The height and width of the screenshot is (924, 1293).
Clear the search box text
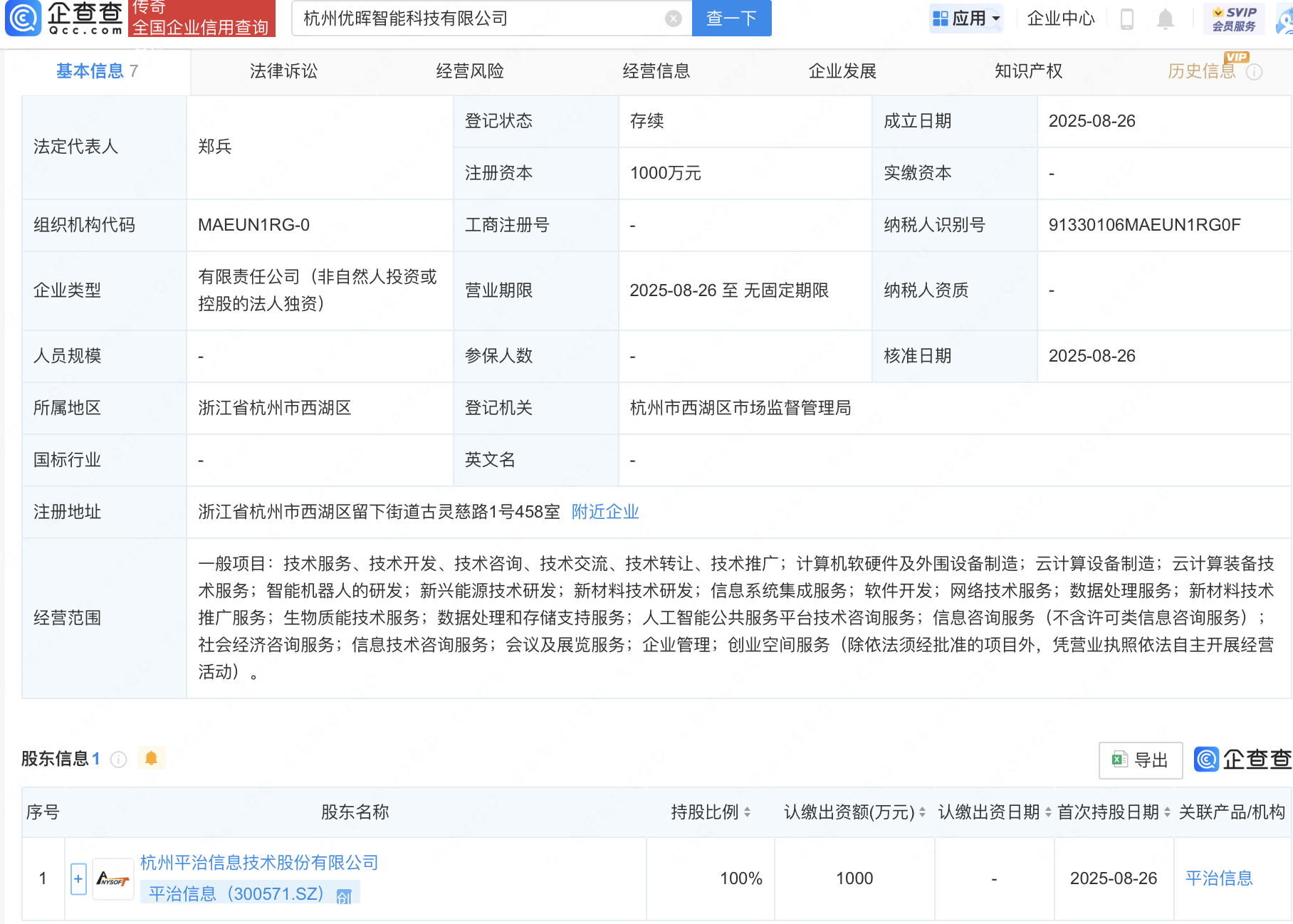pyautogui.click(x=673, y=19)
